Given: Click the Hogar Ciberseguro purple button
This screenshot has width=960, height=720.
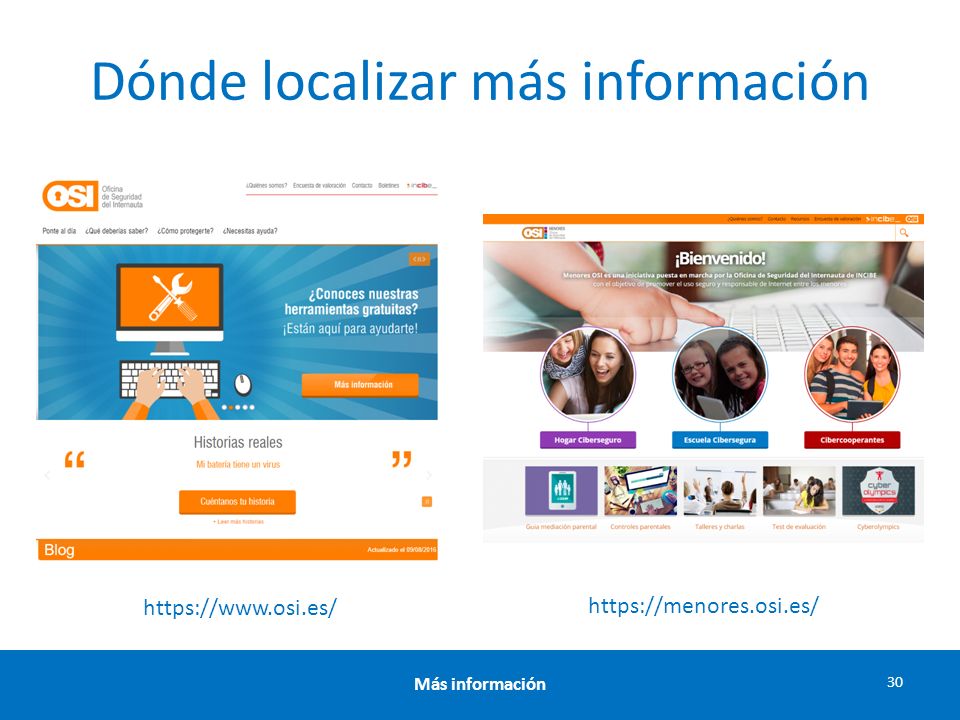Looking at the screenshot, I should click(588, 440).
